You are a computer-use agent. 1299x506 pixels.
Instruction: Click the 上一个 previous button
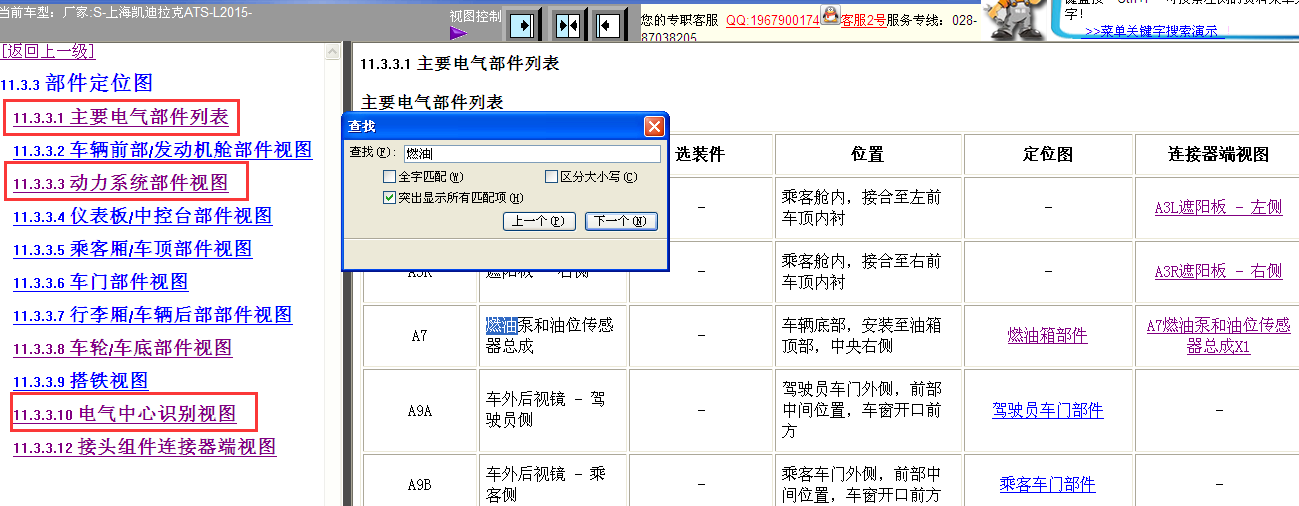[x=539, y=221]
